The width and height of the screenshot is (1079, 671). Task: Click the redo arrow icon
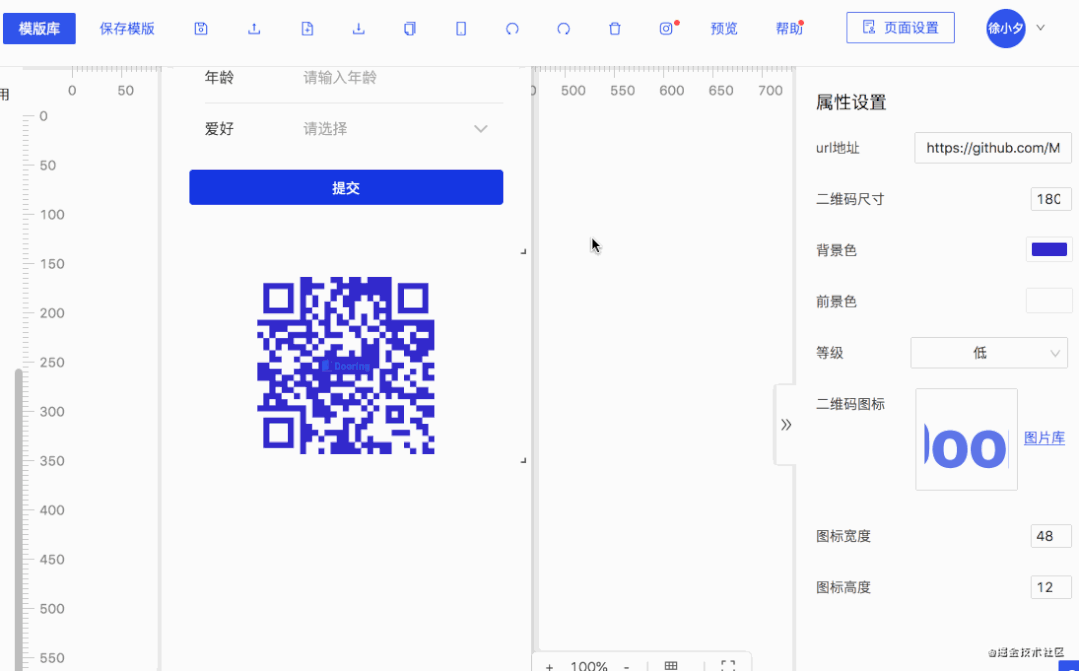[564, 28]
